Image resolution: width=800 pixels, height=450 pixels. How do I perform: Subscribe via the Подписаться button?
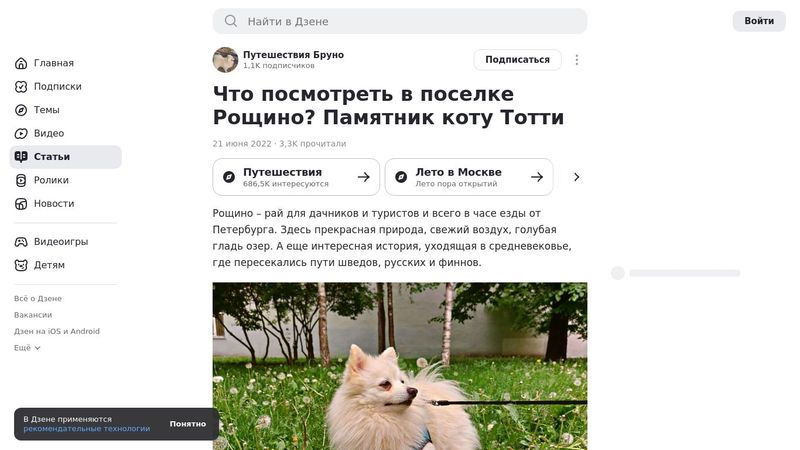tap(517, 60)
